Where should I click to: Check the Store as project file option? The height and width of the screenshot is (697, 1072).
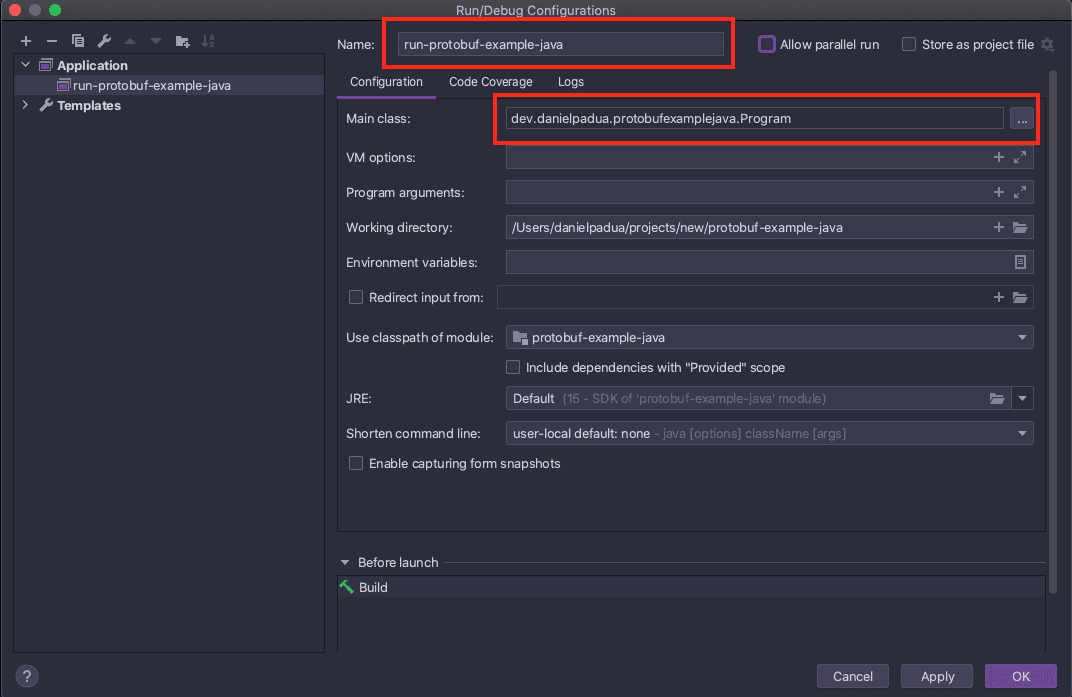coord(909,44)
